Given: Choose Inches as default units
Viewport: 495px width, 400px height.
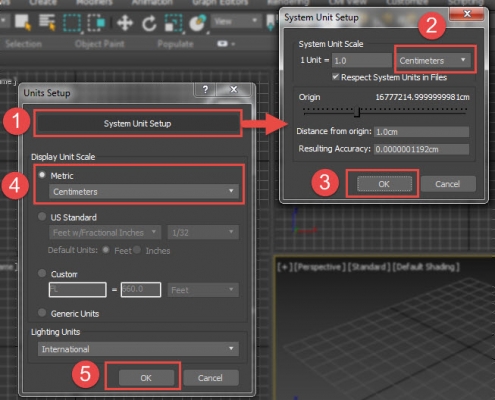Looking at the screenshot, I should (x=137, y=250).
